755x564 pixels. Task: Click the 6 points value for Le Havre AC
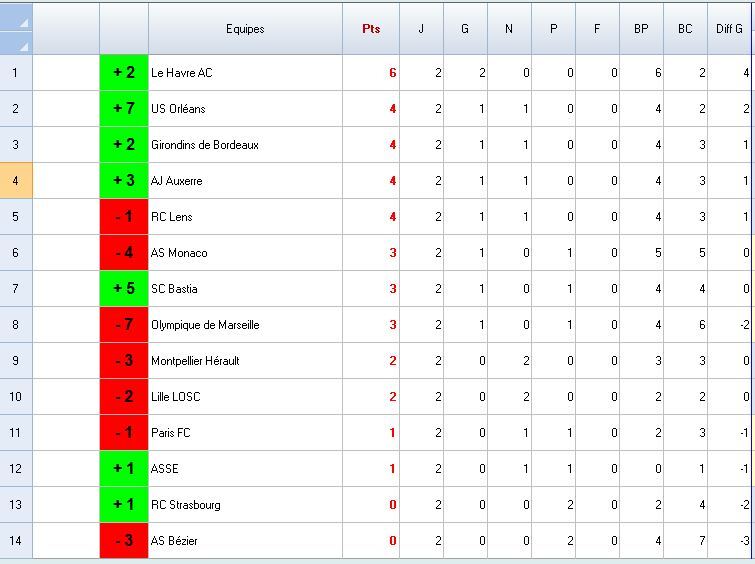pos(371,73)
